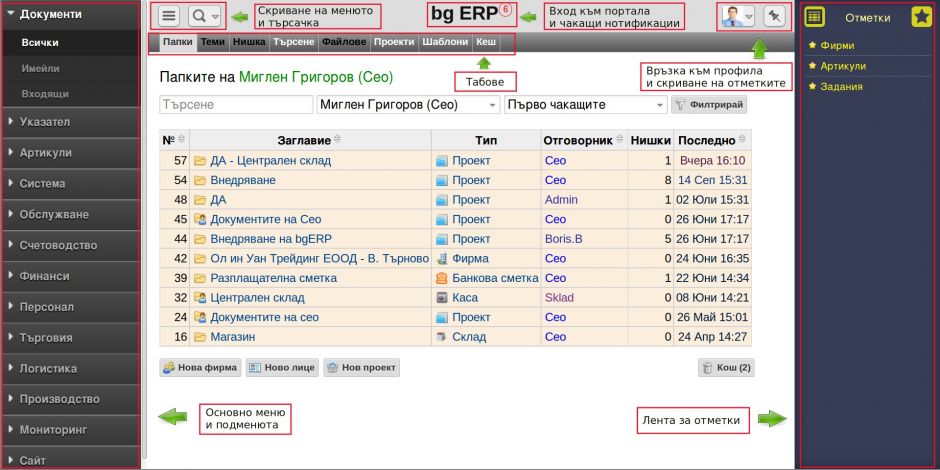Viewport: 940px width, 470px height.
Task: Click the magnifier search icon in toolbar
Action: (199, 16)
